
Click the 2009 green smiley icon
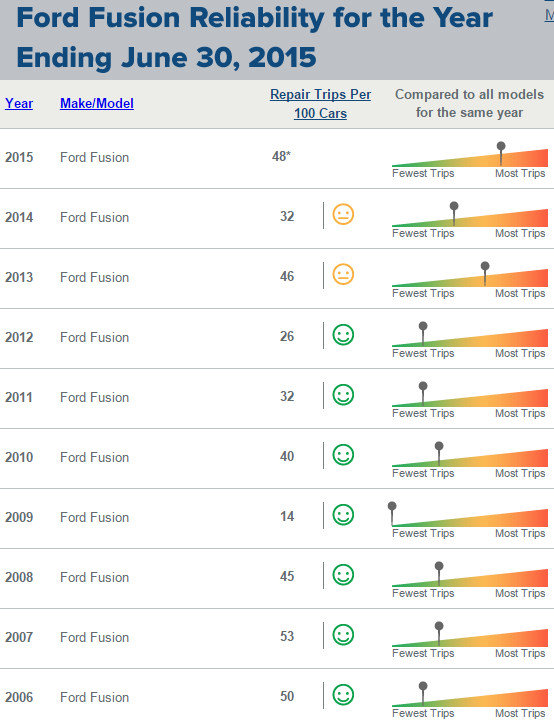click(343, 515)
